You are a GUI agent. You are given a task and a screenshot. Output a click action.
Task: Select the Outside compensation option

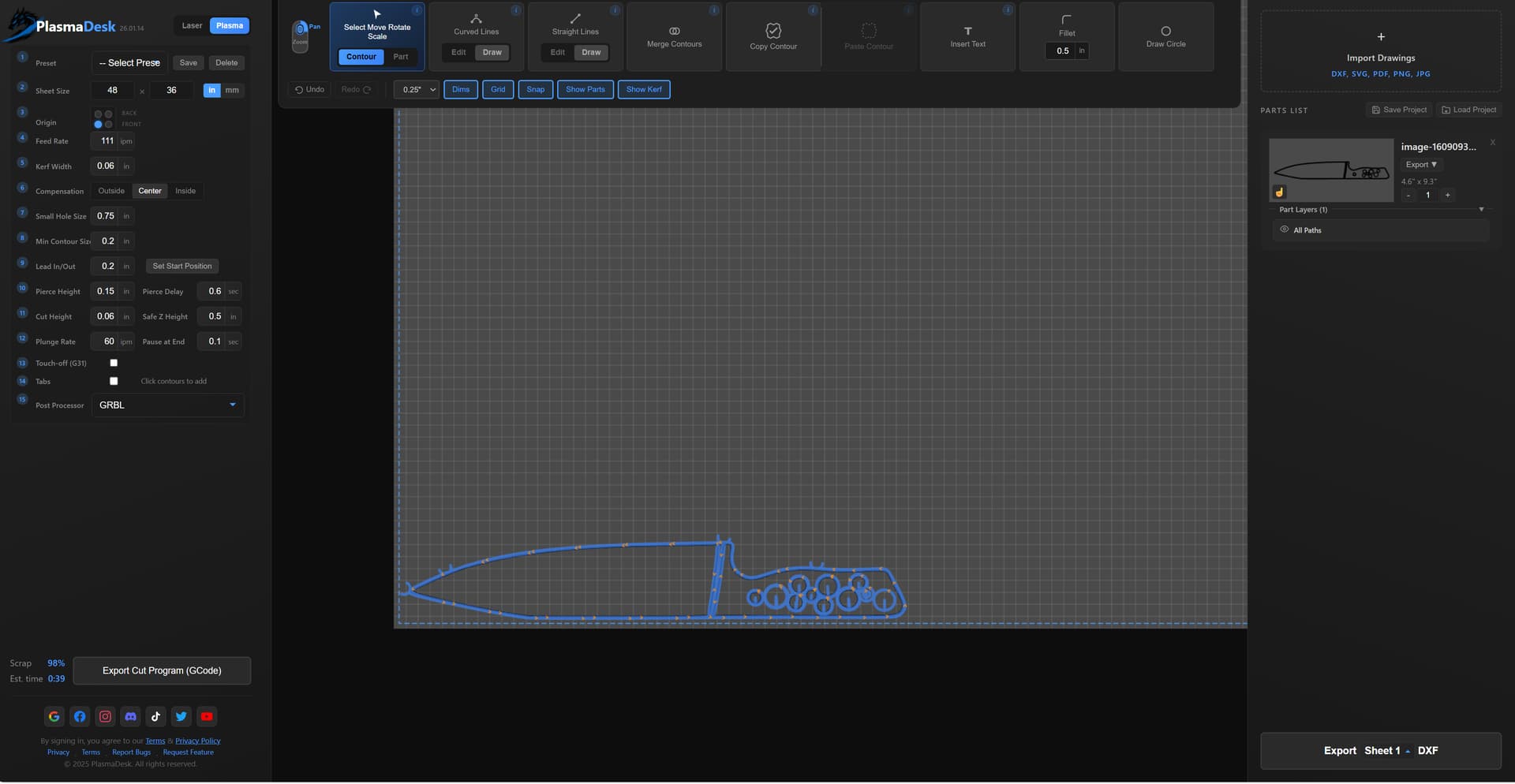pos(111,191)
